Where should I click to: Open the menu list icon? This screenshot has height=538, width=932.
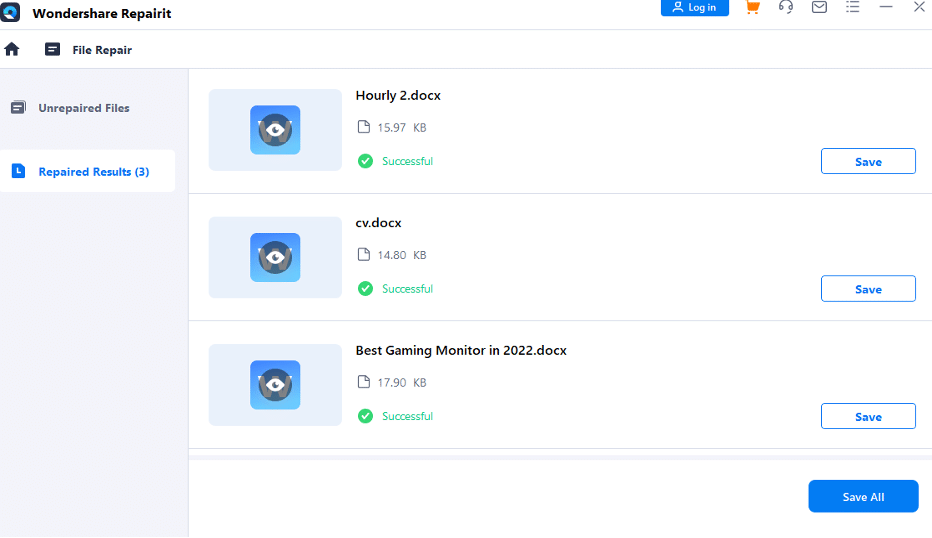click(852, 7)
